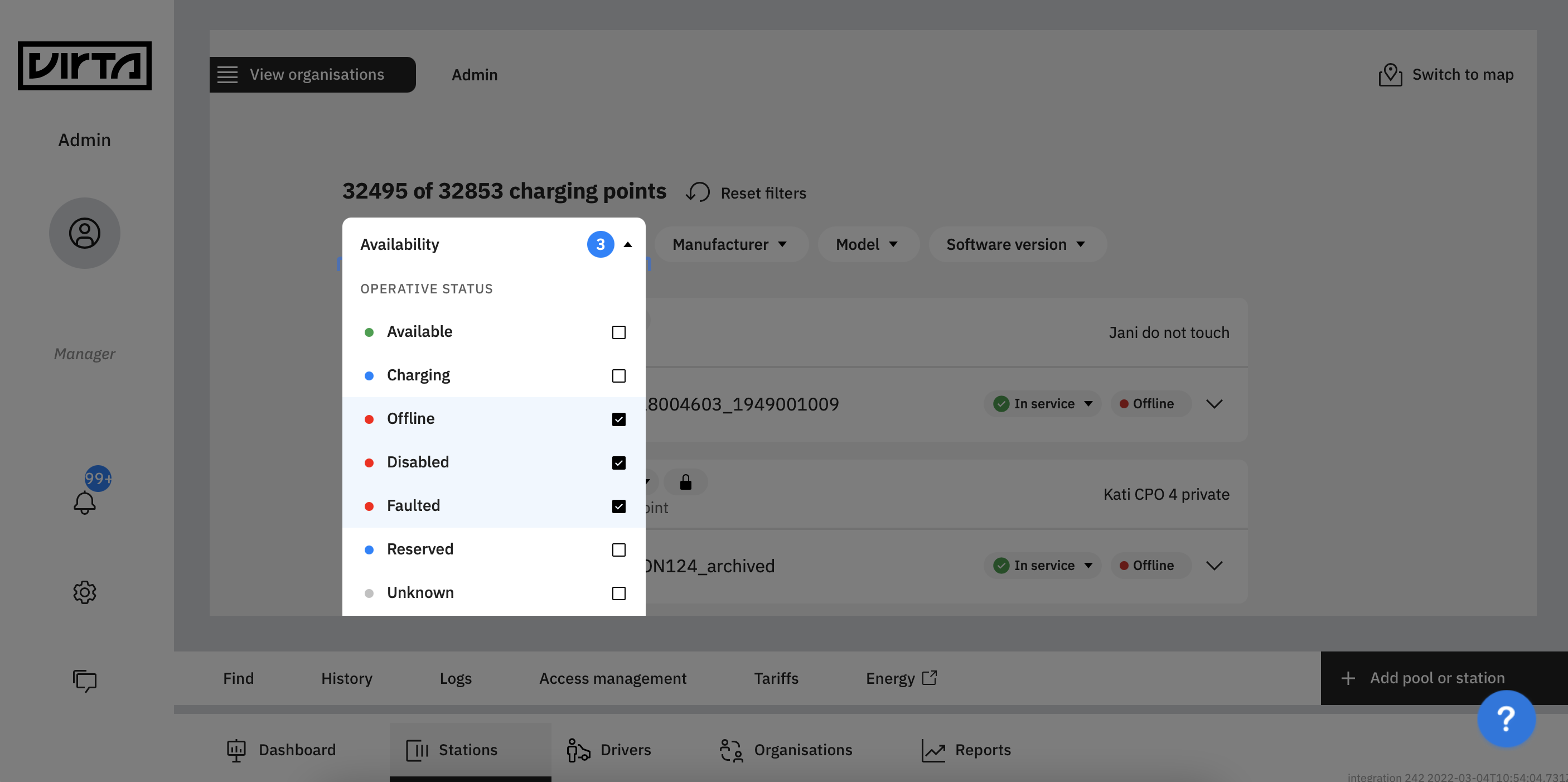The width and height of the screenshot is (1568, 782).
Task: Click the Energy external link icon
Action: point(930,677)
